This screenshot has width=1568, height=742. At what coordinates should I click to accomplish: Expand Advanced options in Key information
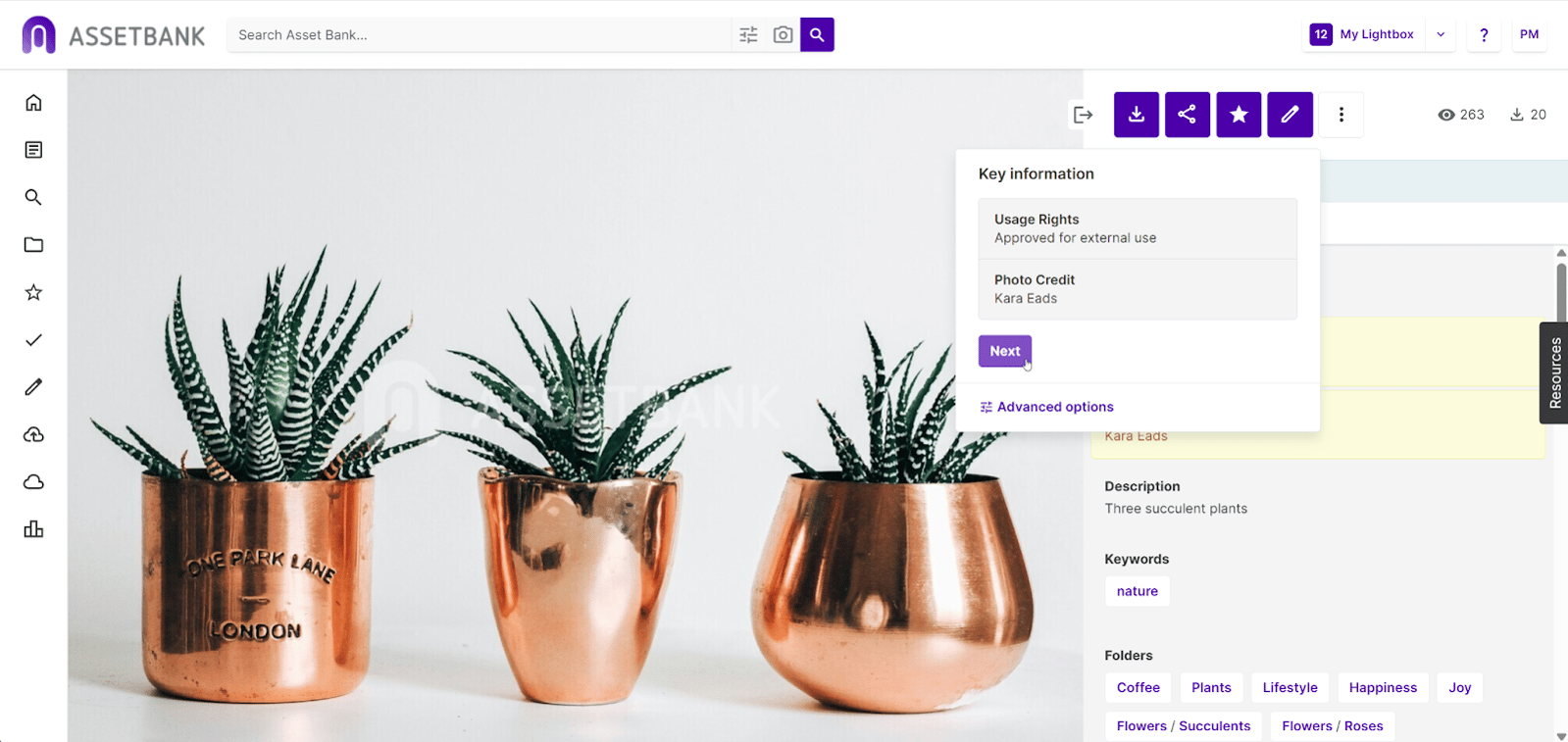(1046, 407)
